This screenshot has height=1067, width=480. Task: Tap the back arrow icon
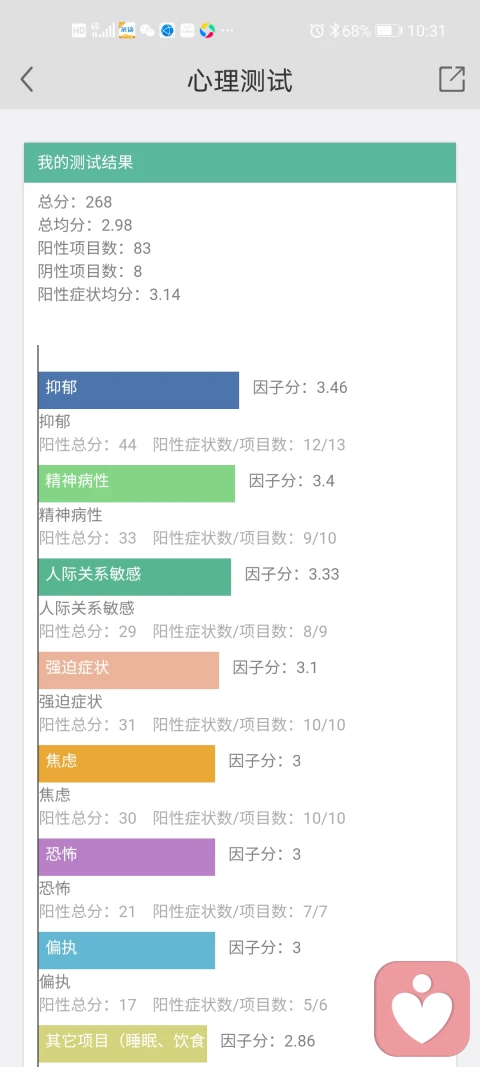27,80
